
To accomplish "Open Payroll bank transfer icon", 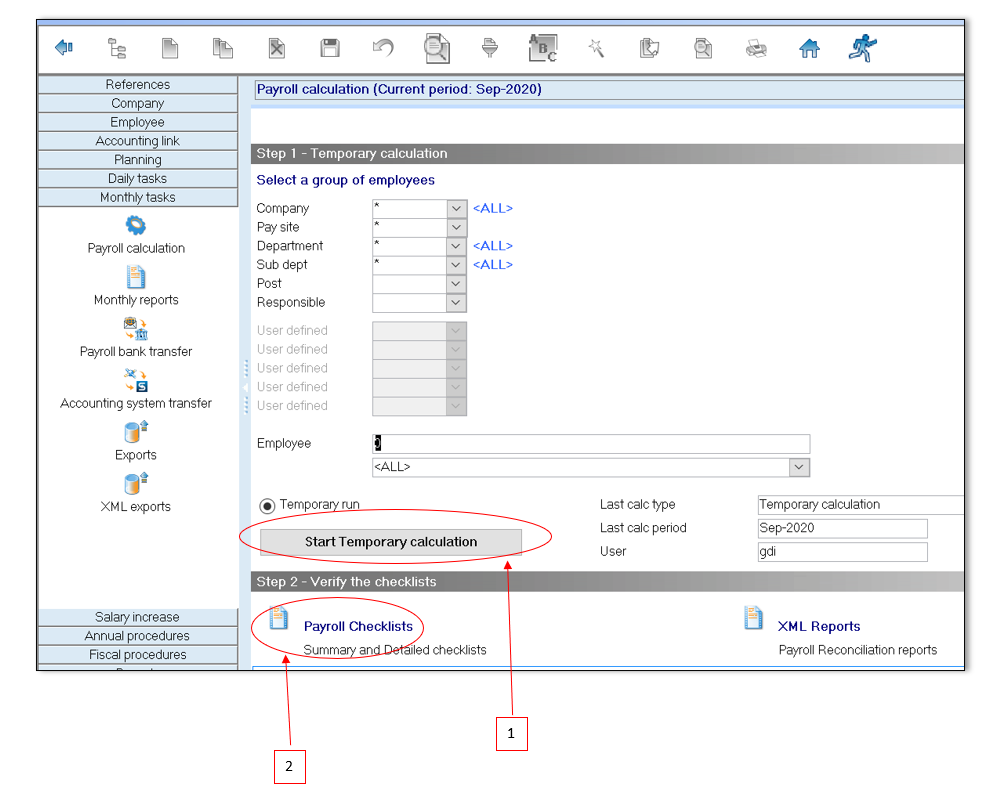I will tap(136, 328).
